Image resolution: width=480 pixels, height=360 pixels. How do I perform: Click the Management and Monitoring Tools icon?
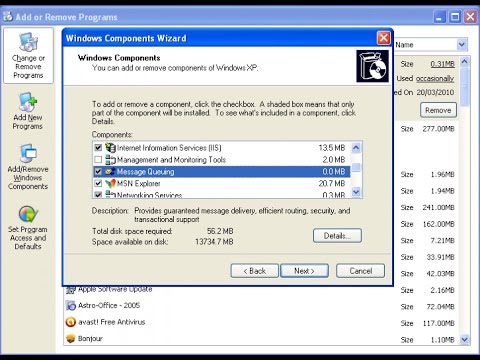pos(110,160)
